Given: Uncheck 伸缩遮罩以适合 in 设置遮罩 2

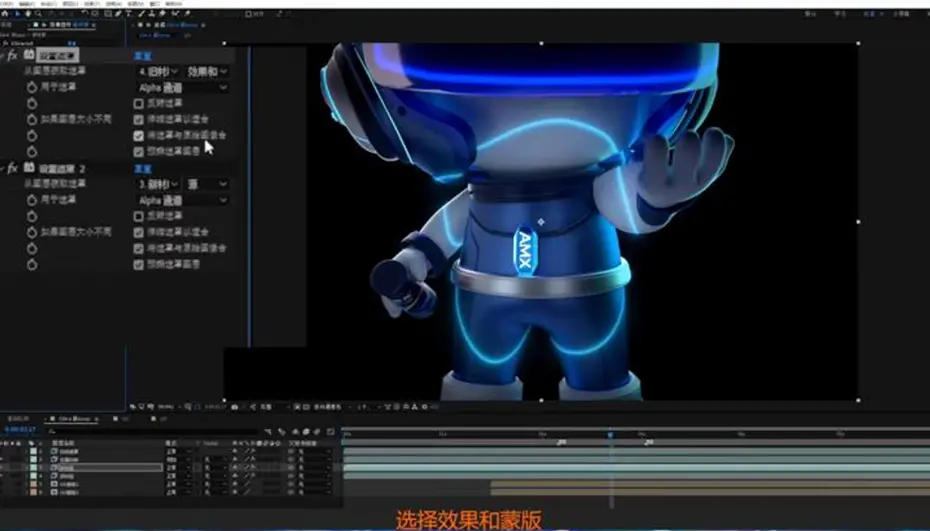Looking at the screenshot, I should click(x=139, y=233).
